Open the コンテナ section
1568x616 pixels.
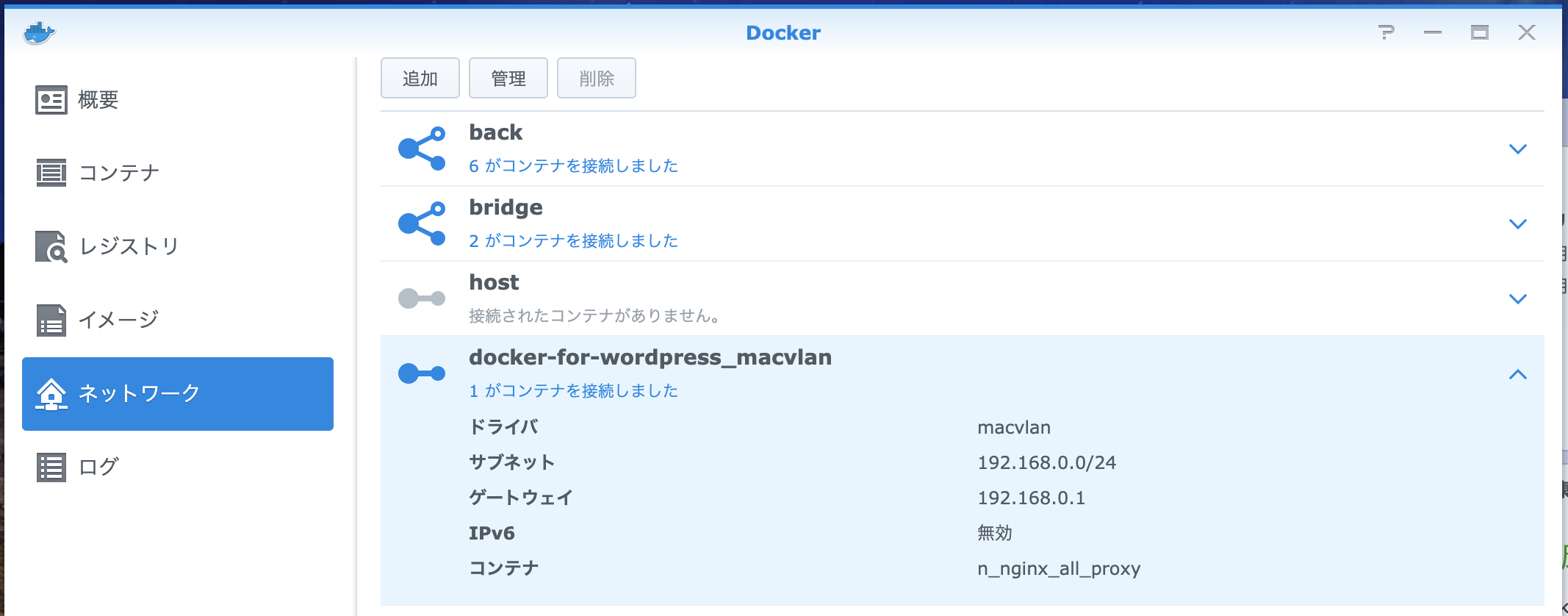pyautogui.click(x=178, y=173)
